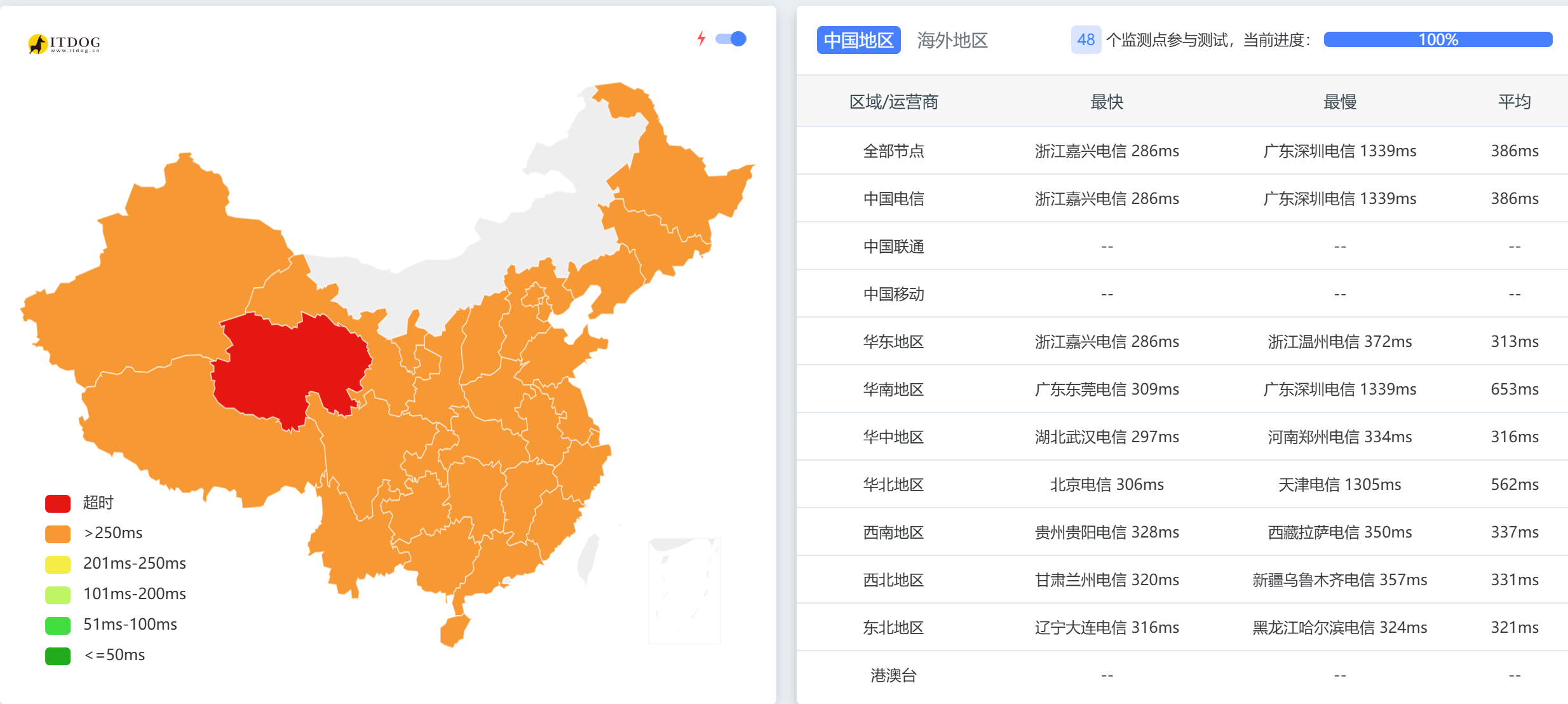This screenshot has width=1568, height=704.
Task: Click the red 超时 legend swatch
Action: (x=58, y=503)
